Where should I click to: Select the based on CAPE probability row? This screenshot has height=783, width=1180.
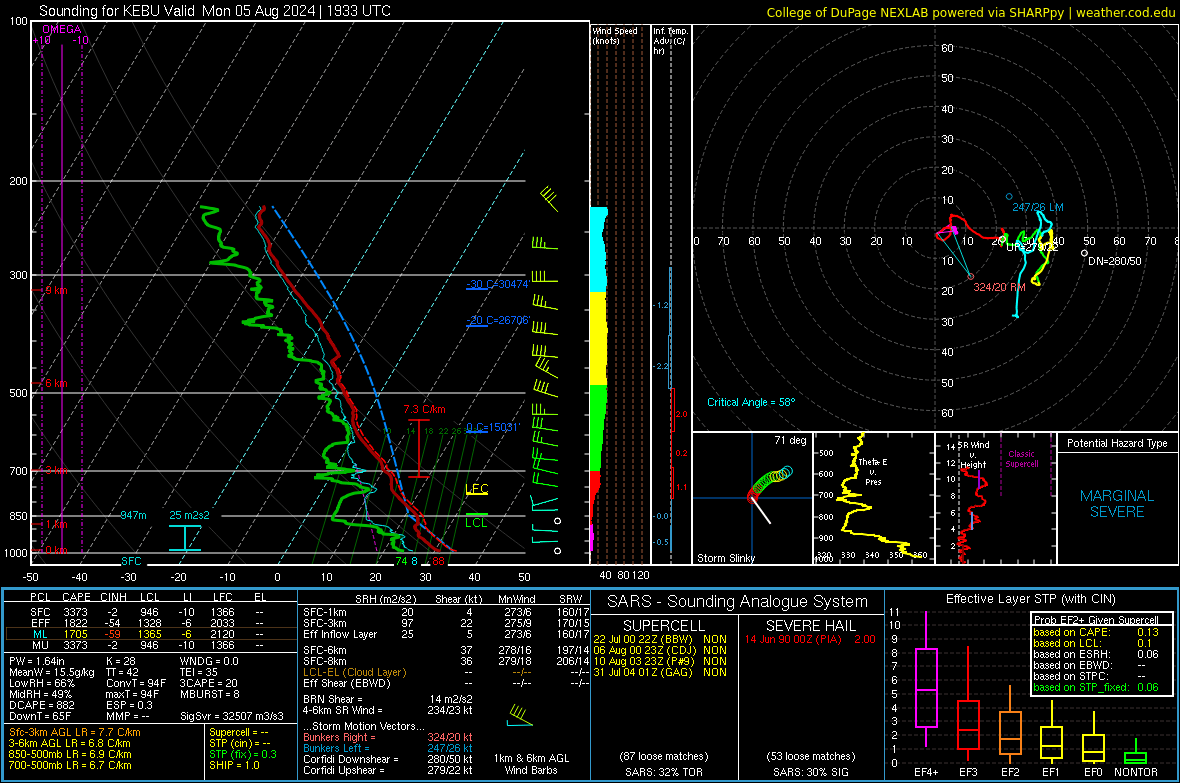pyautogui.click(x=1096, y=632)
